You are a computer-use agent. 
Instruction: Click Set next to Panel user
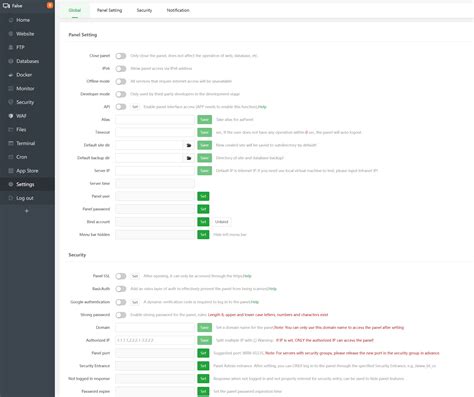tap(203, 196)
